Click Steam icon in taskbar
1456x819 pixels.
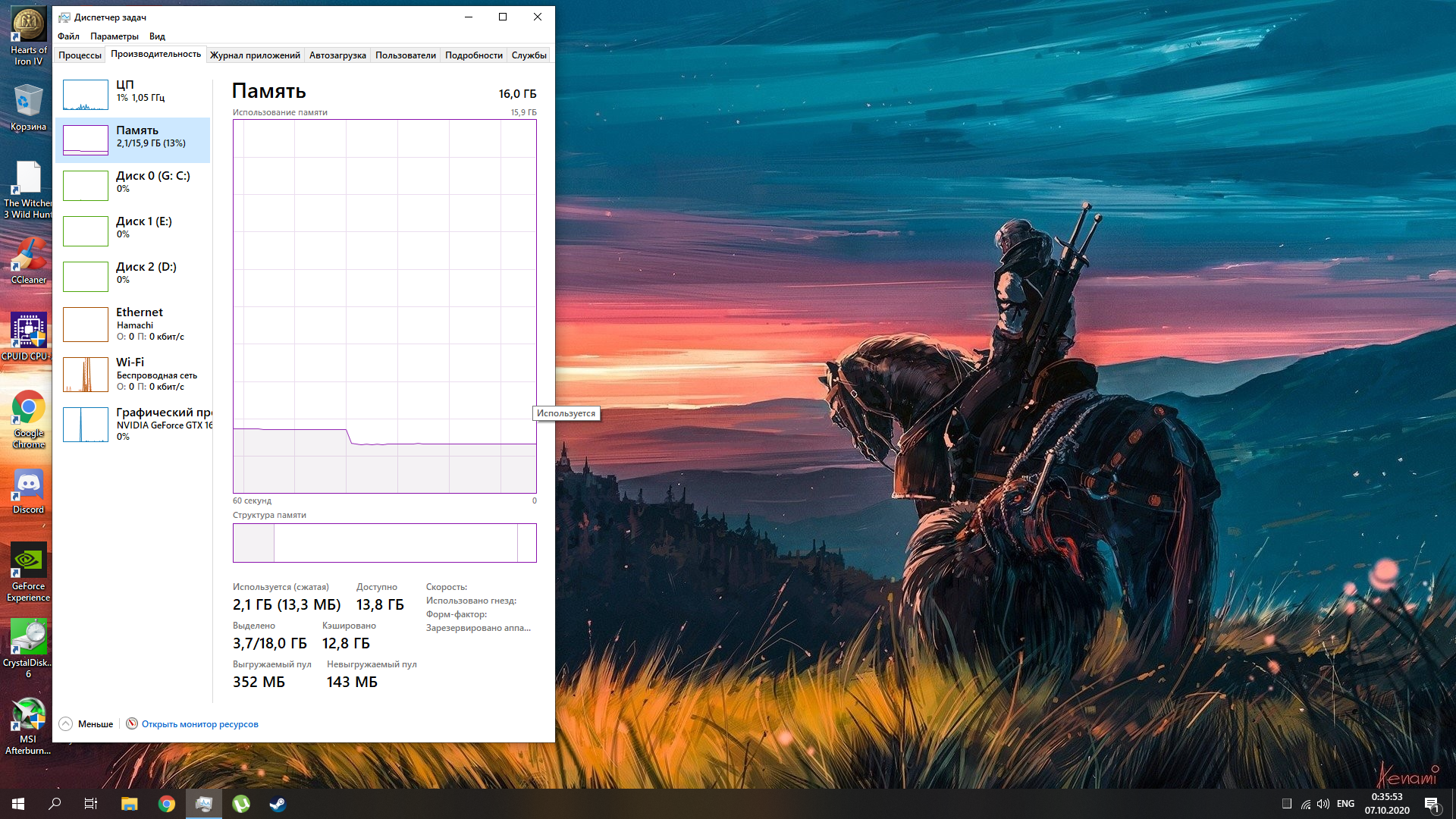(x=278, y=804)
